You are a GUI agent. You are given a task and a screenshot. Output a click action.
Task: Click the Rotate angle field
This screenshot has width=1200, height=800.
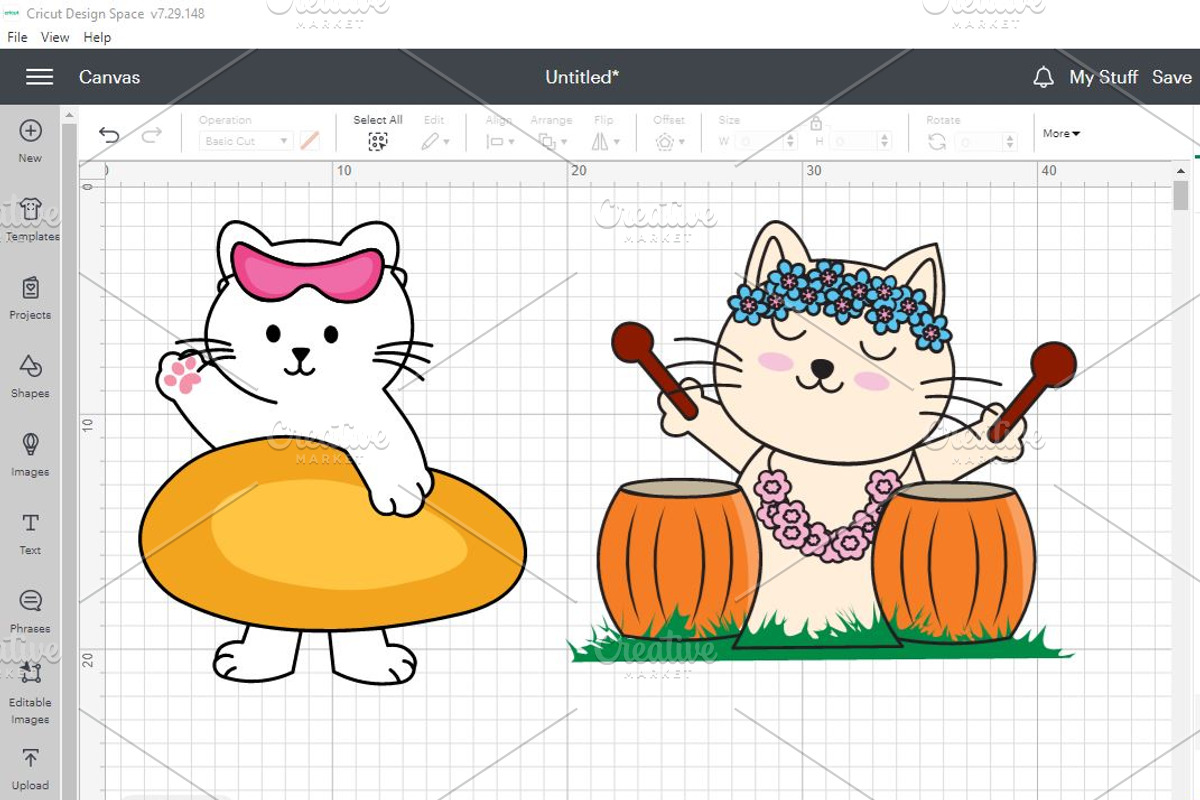tap(979, 142)
